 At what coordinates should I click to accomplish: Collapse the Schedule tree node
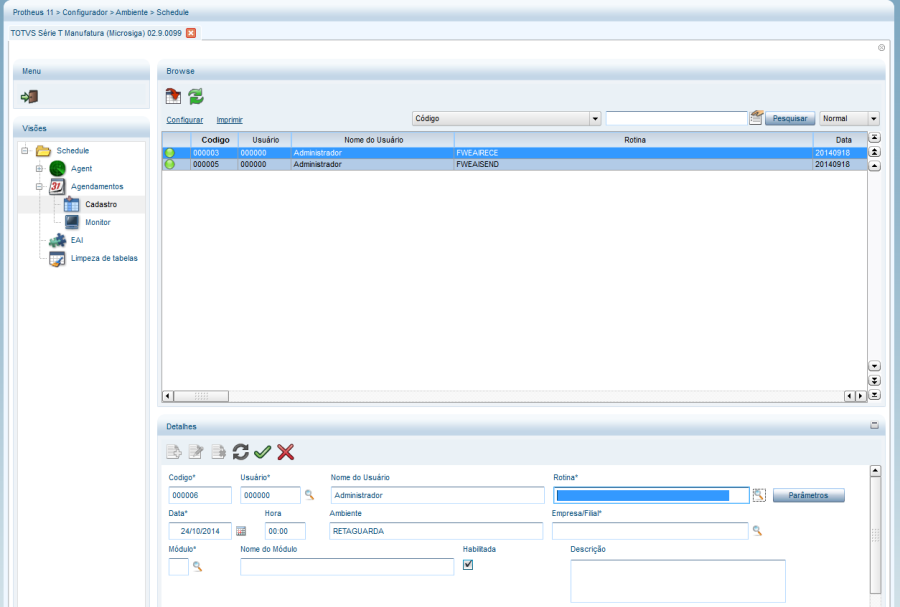pos(25,151)
